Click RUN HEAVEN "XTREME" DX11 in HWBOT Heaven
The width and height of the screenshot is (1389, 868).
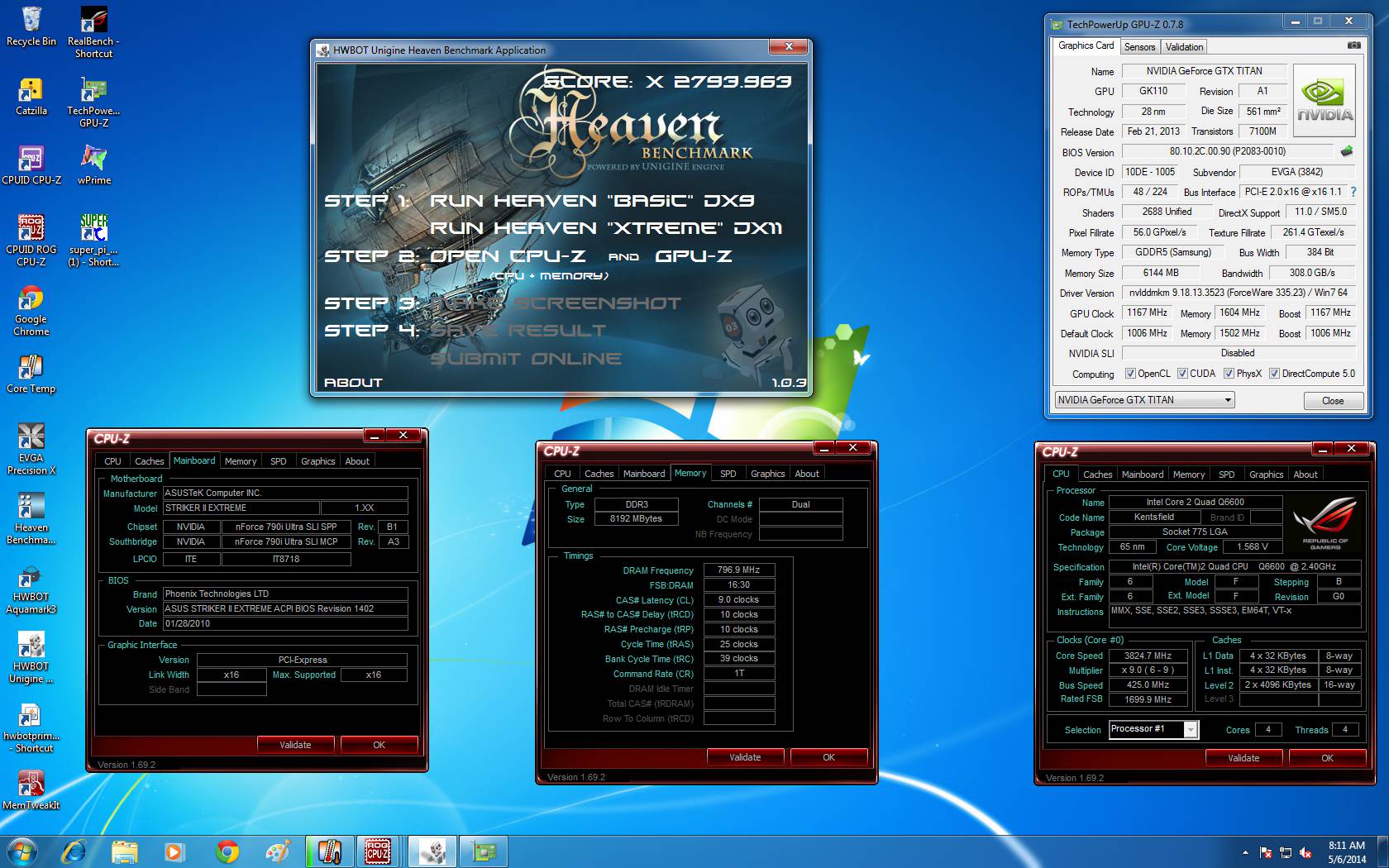606,228
